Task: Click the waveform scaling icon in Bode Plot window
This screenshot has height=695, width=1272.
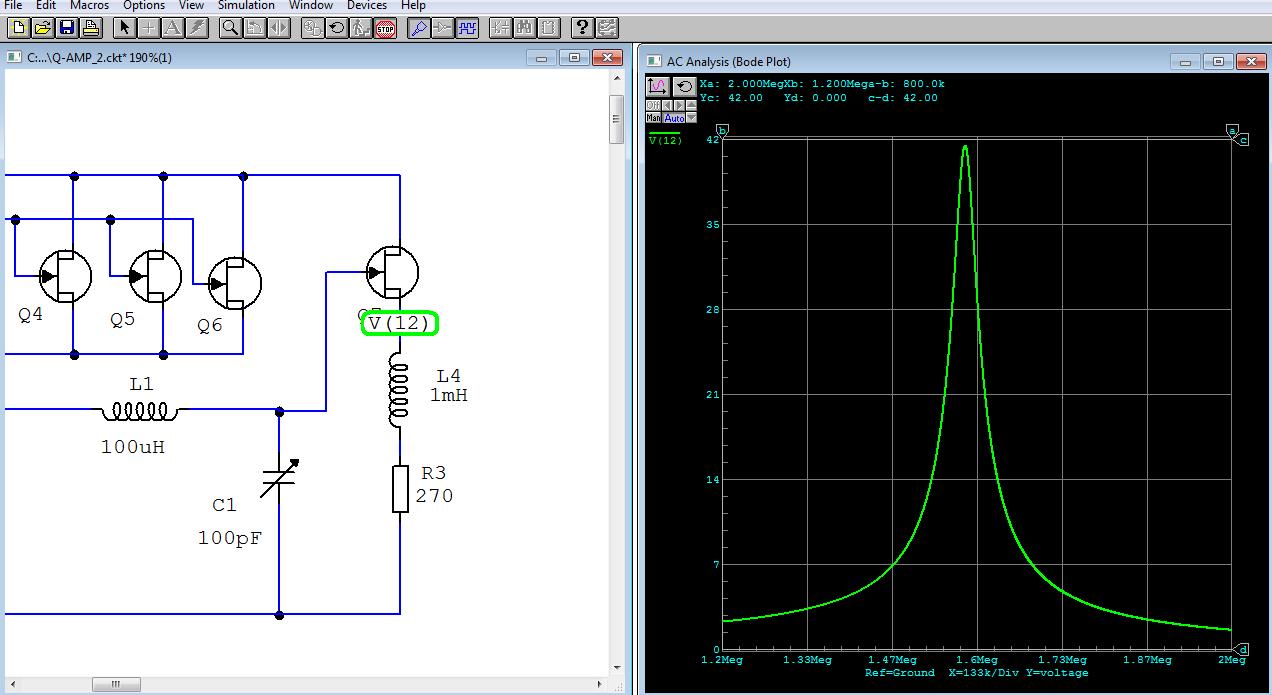Action: (658, 87)
